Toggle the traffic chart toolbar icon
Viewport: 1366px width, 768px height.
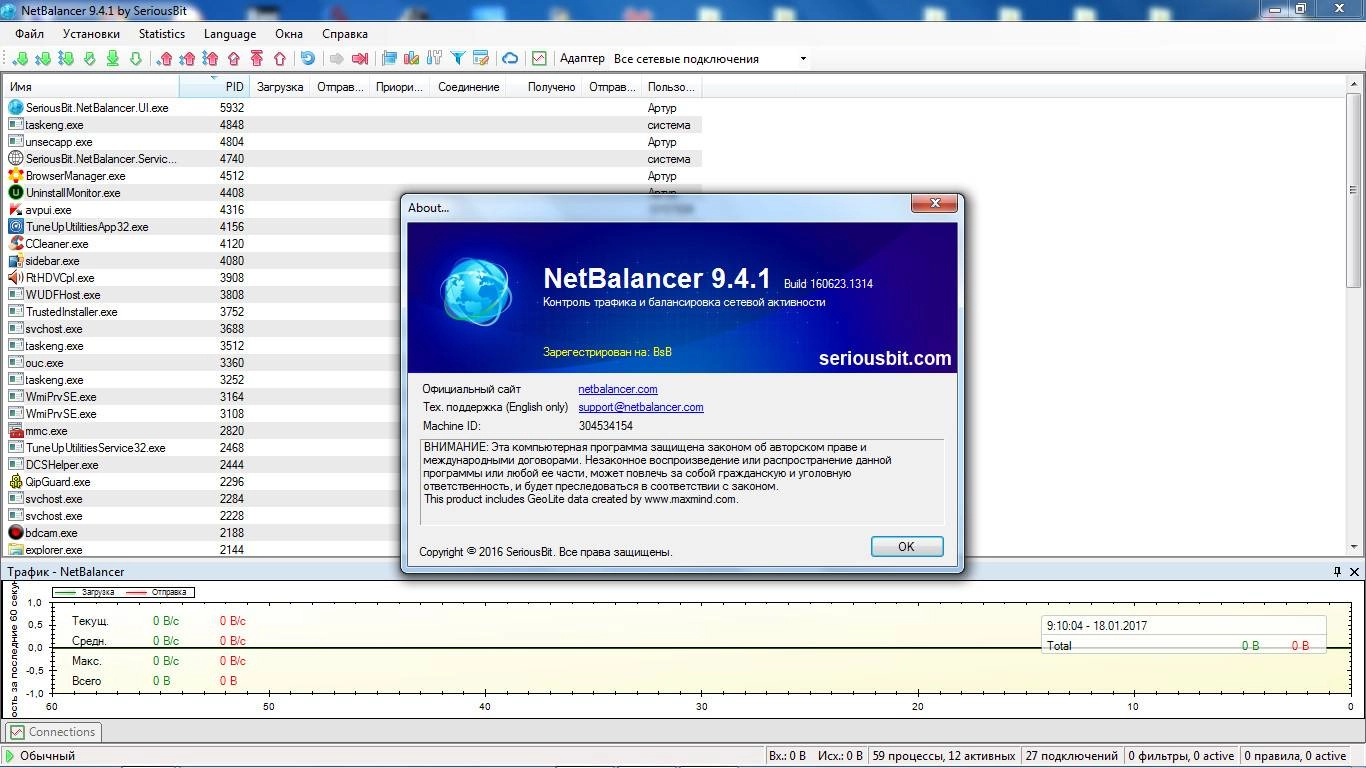click(x=539, y=58)
